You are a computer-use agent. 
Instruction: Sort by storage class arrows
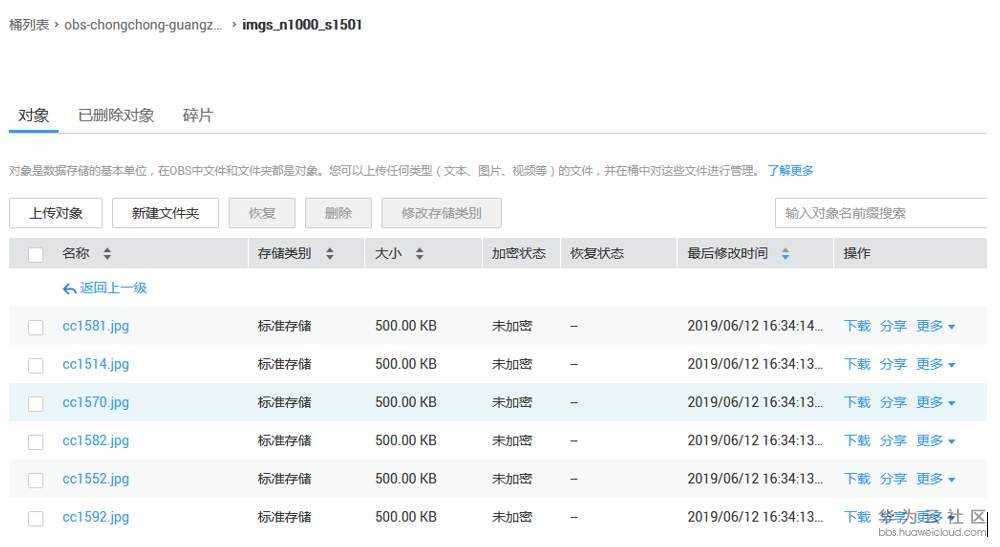coord(330,254)
